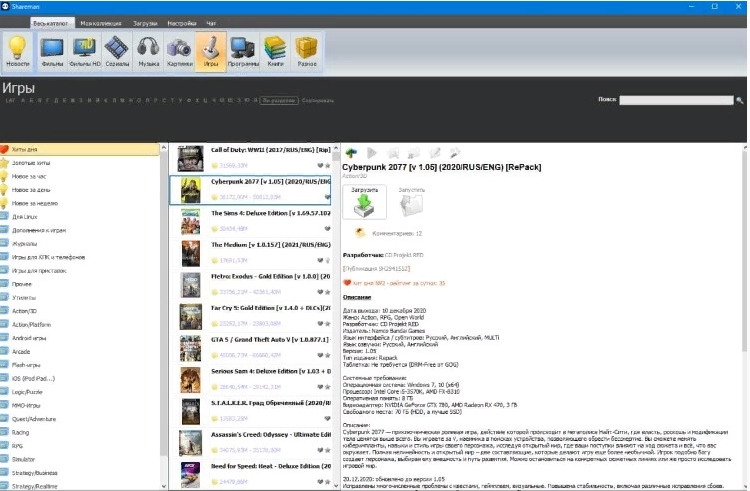Click into the Поиск search field
Screen dimensions: 750x491
click(676, 100)
